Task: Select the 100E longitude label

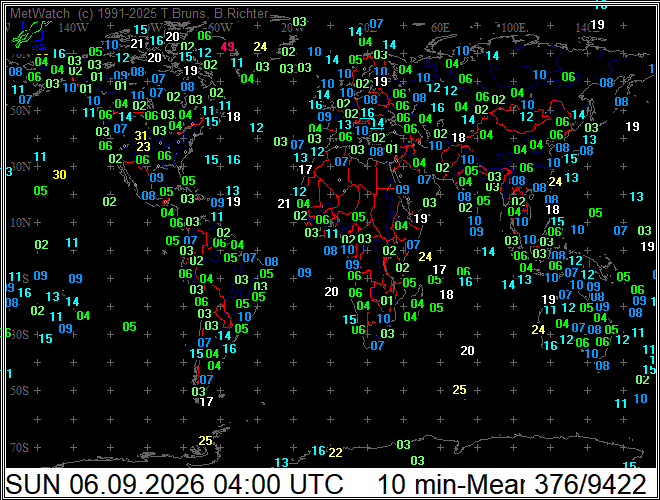Action: tap(514, 28)
